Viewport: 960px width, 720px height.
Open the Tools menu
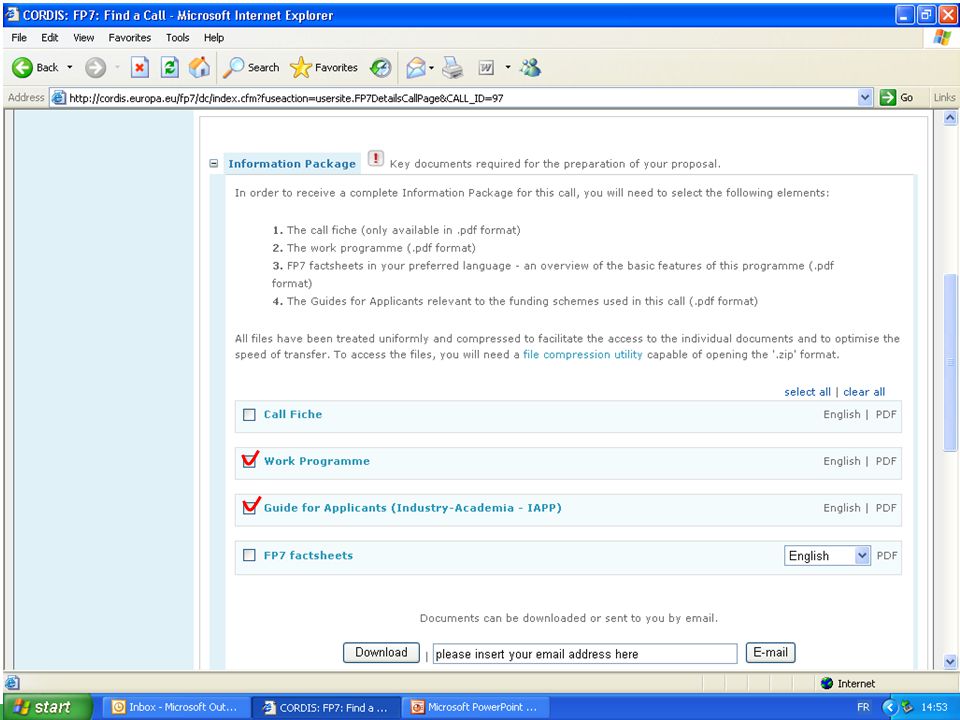[x=178, y=37]
